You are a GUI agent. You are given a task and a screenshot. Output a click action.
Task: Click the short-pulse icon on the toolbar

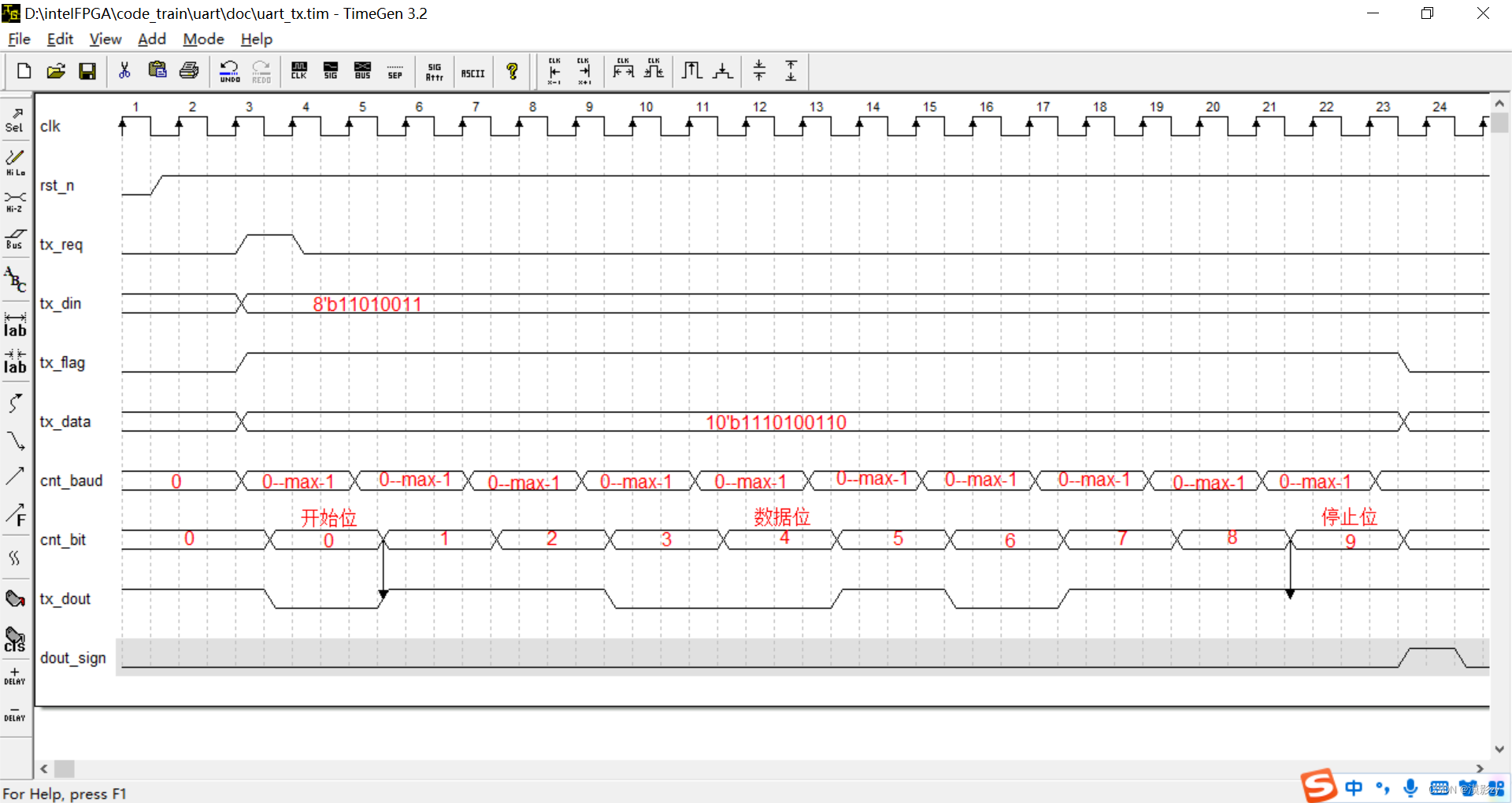pyautogui.click(x=722, y=71)
